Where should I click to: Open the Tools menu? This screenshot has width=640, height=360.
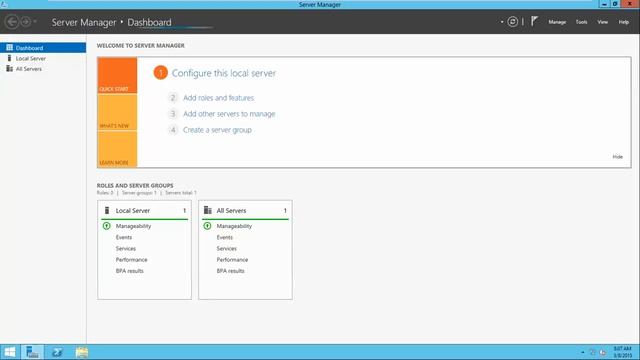[581, 22]
